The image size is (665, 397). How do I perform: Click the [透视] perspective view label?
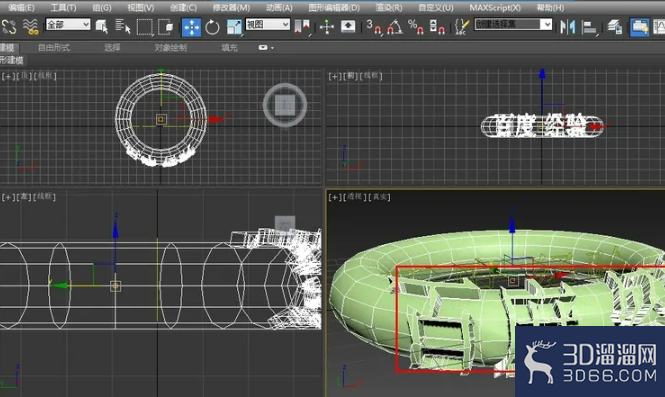coord(355,197)
